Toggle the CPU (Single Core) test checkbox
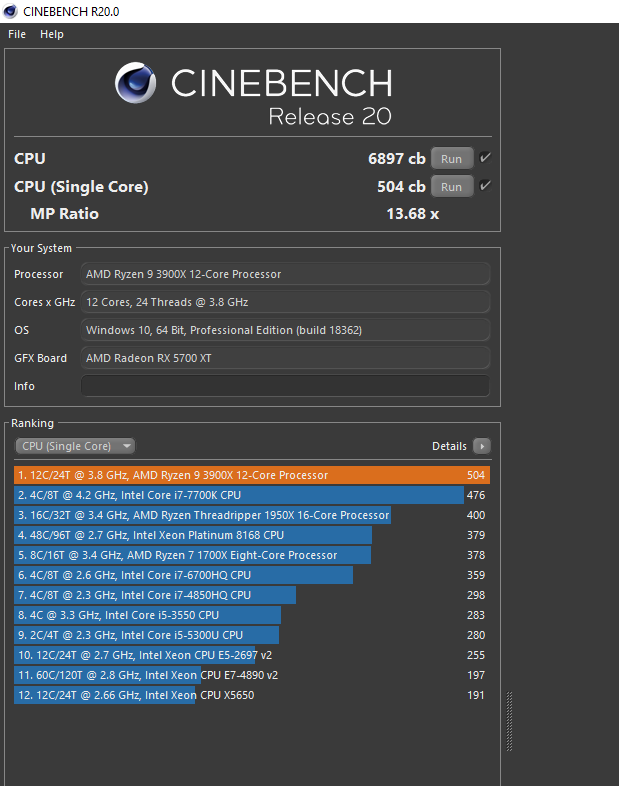Screen dimensions: 619x786 [485, 186]
